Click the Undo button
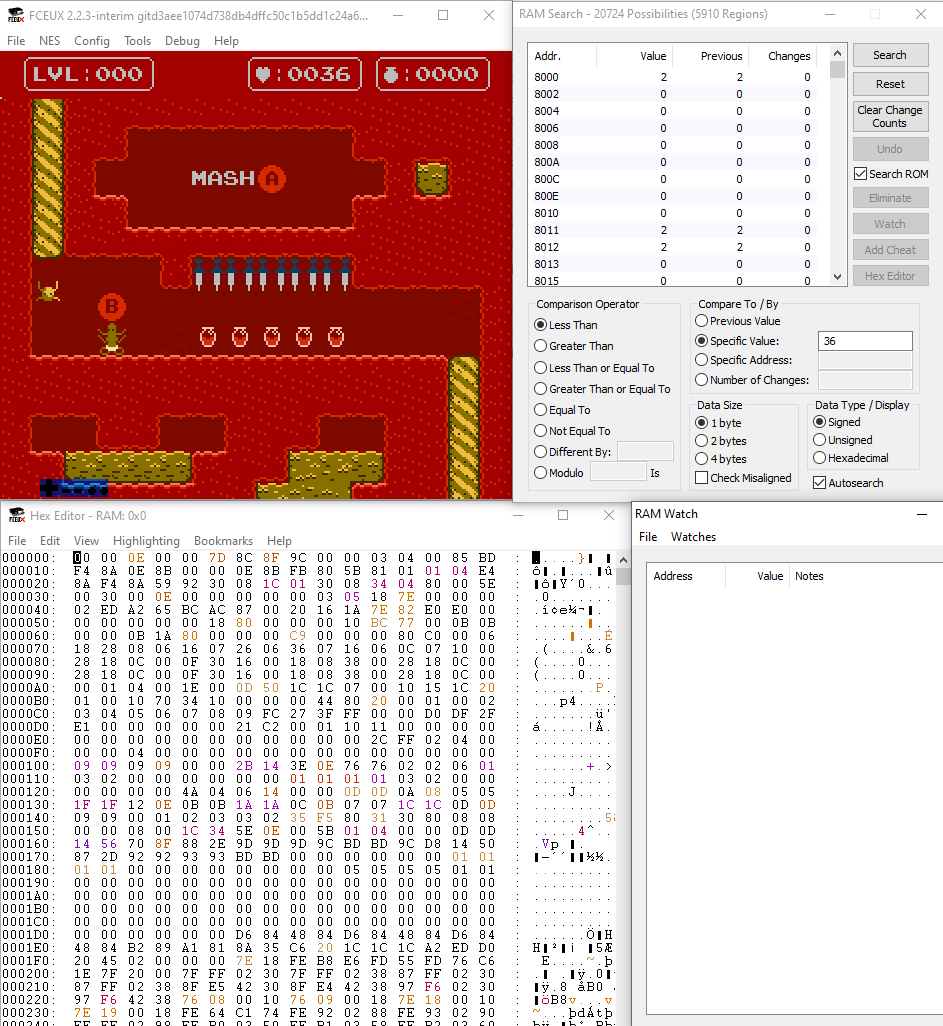 tap(890, 149)
